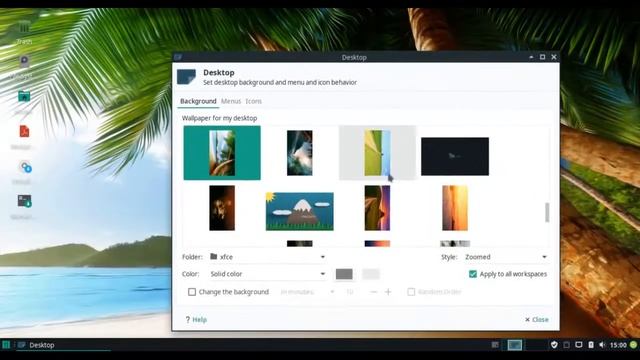The image size is (640, 360).
Task: Click the window menu icon in title bar
Action: coord(178,57)
